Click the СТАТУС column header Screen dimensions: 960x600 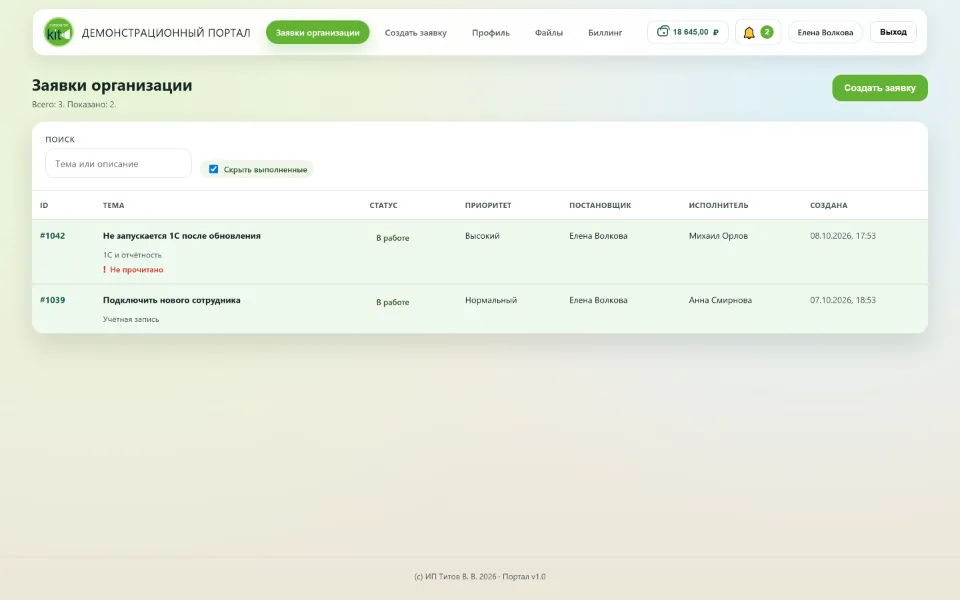click(383, 205)
